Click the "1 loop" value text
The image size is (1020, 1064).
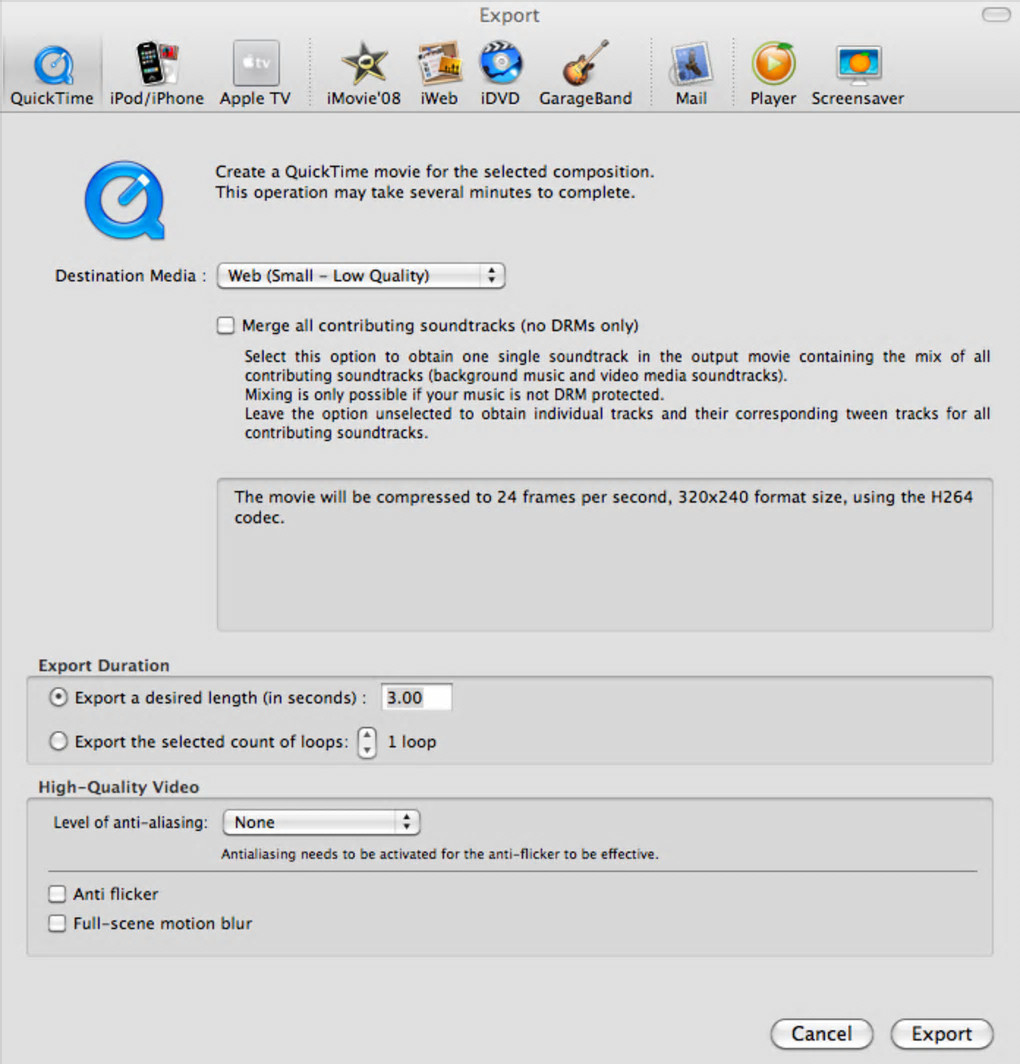tap(412, 742)
